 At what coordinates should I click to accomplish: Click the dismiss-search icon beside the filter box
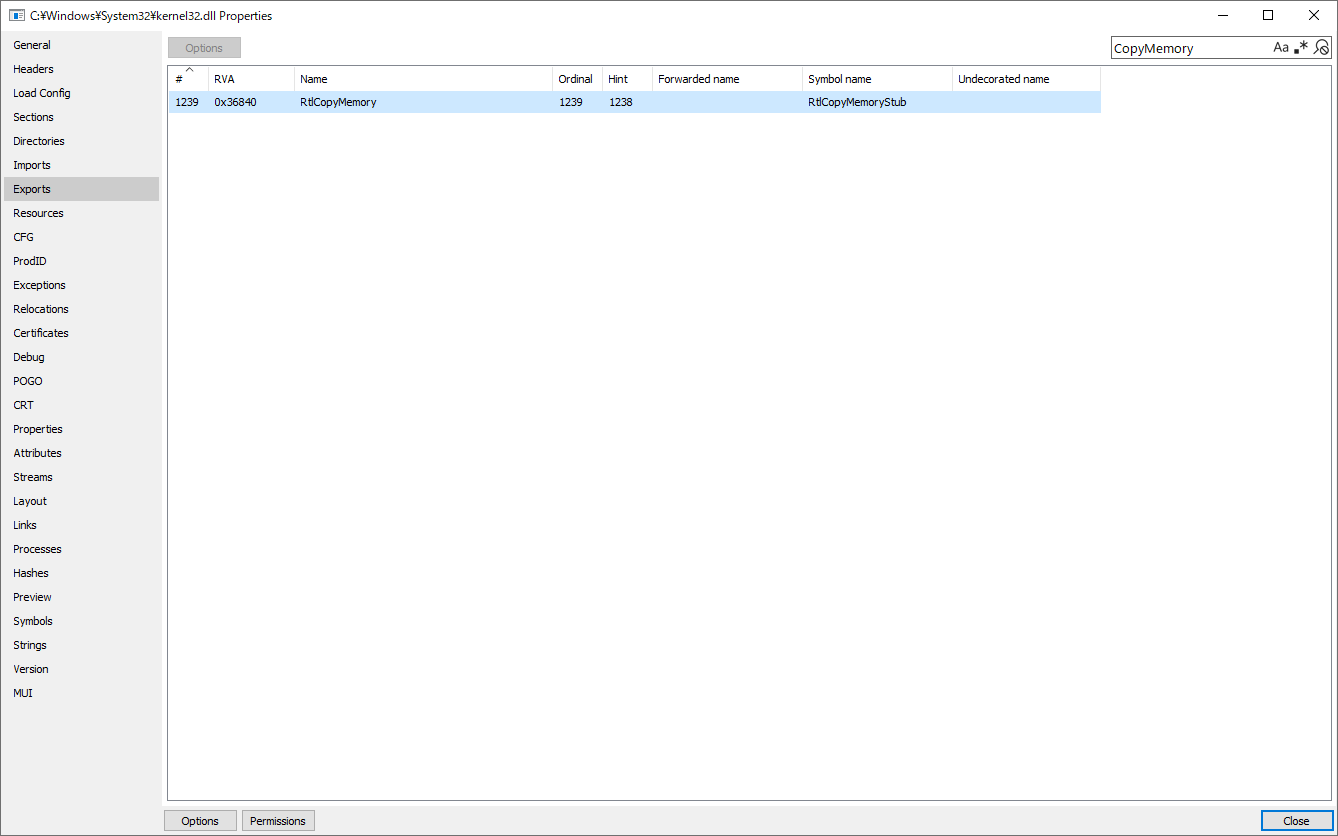[1322, 47]
